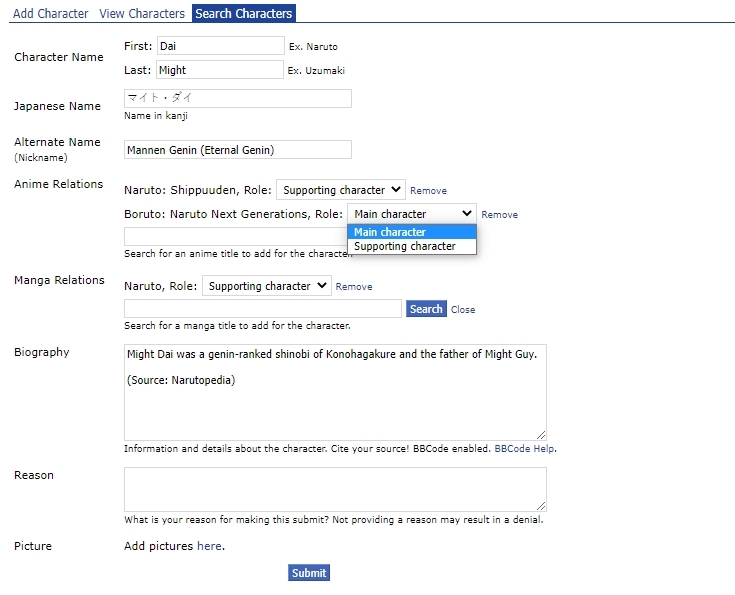Viewport: 735px width, 595px height.
Task: Close the manga search box
Action: click(463, 310)
